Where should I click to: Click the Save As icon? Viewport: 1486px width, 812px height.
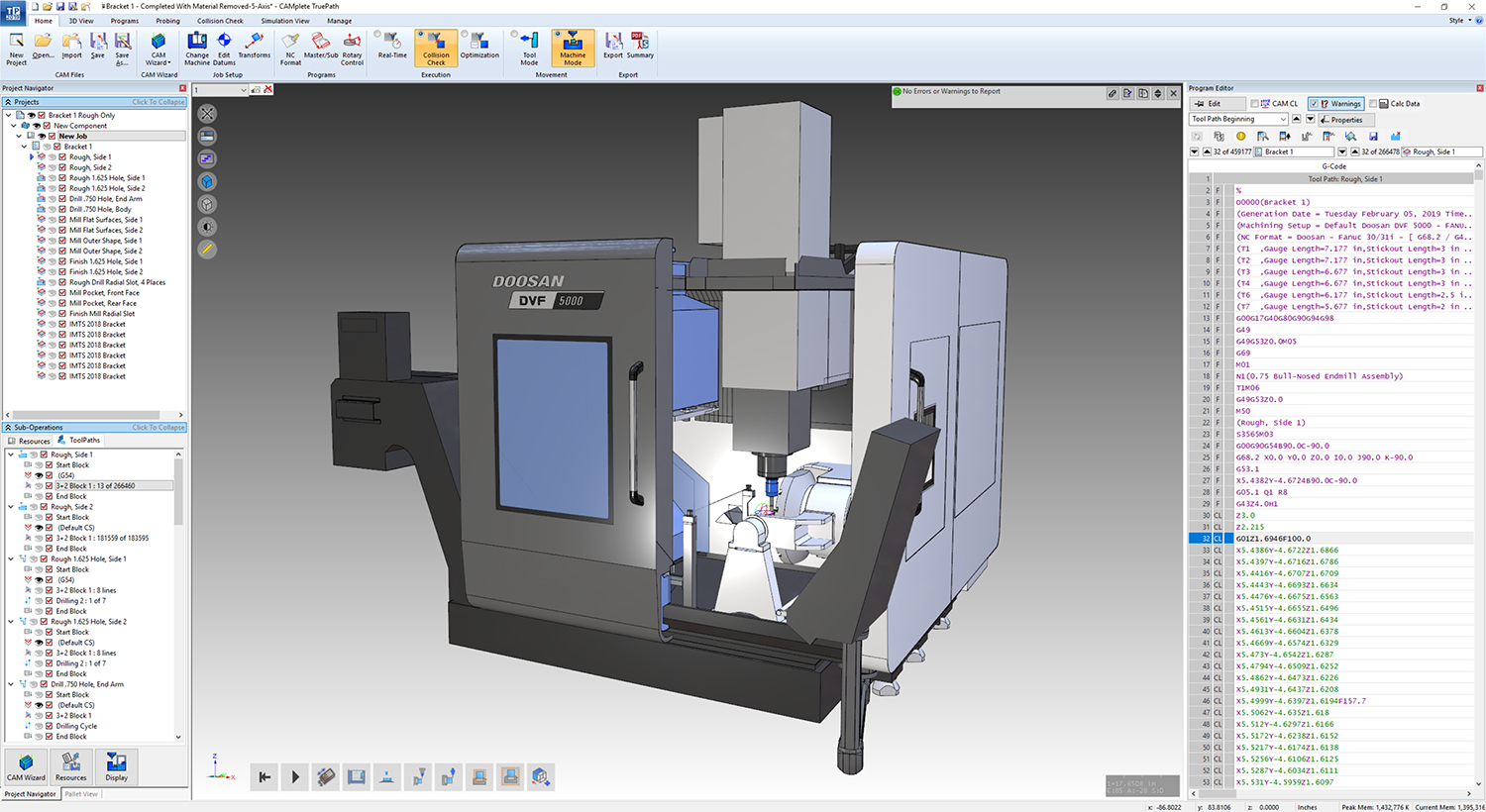pos(122,48)
